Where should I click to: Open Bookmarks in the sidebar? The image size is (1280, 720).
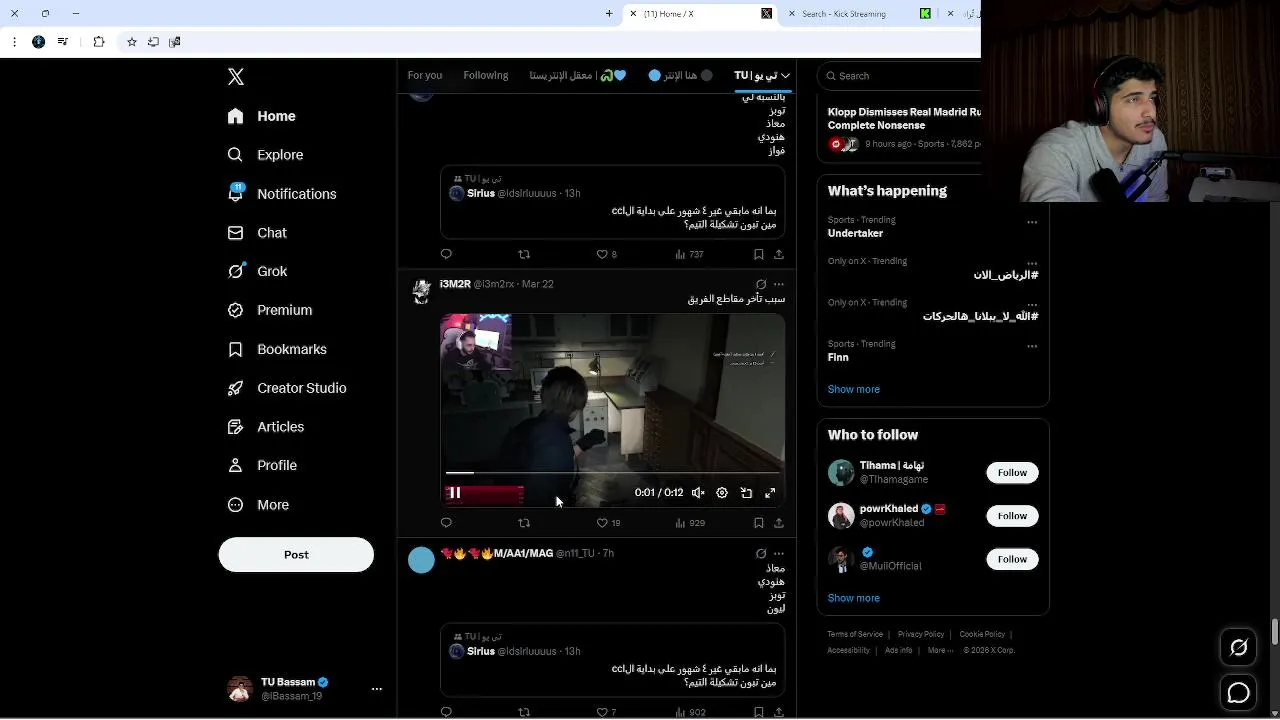[x=277, y=349]
